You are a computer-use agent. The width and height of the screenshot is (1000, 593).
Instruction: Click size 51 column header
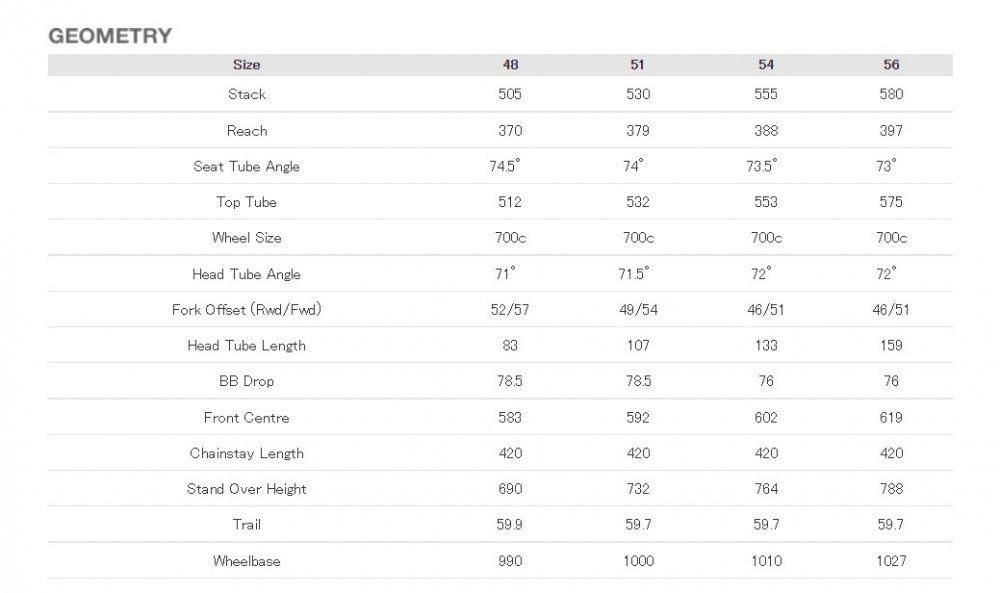tap(637, 64)
